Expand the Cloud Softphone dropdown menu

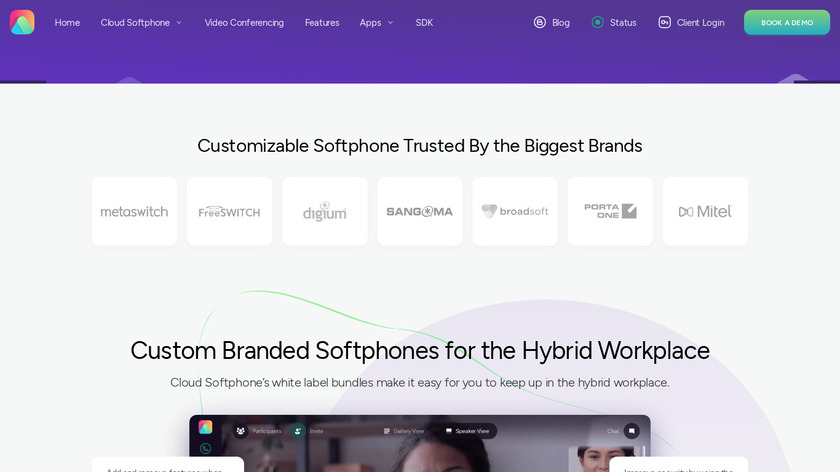coord(141,23)
